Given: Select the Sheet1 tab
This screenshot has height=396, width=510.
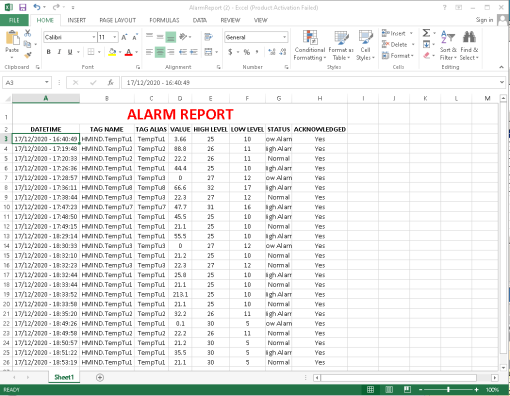Looking at the screenshot, I should coord(64,377).
